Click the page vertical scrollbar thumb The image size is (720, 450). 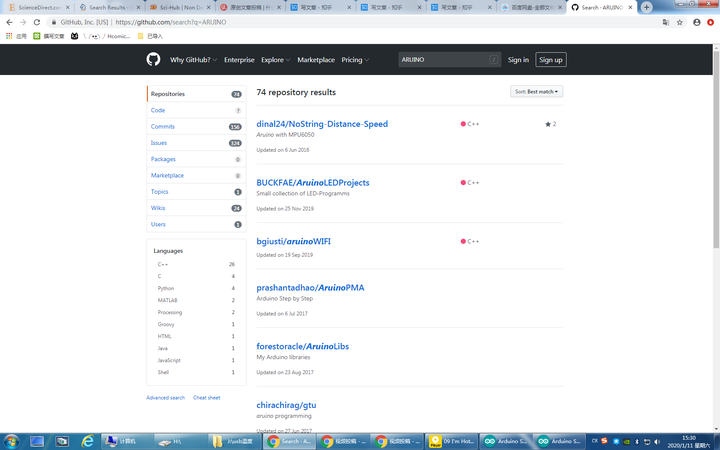click(x=716, y=149)
